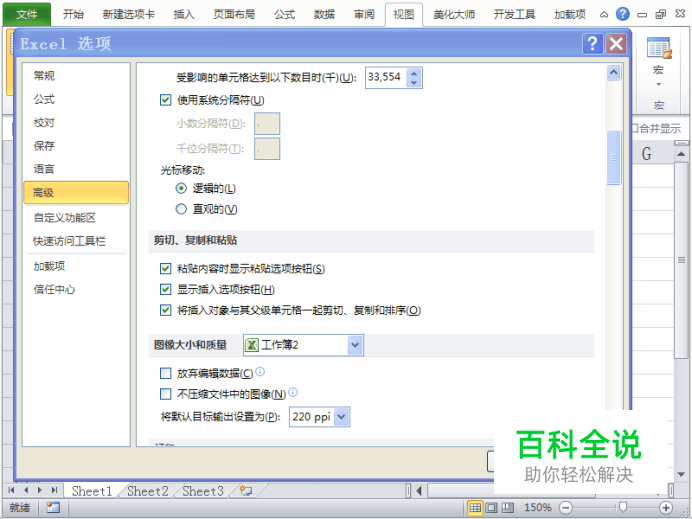Click horizontal scrollbar left arrow
The height and width of the screenshot is (519, 692).
(x=419, y=490)
